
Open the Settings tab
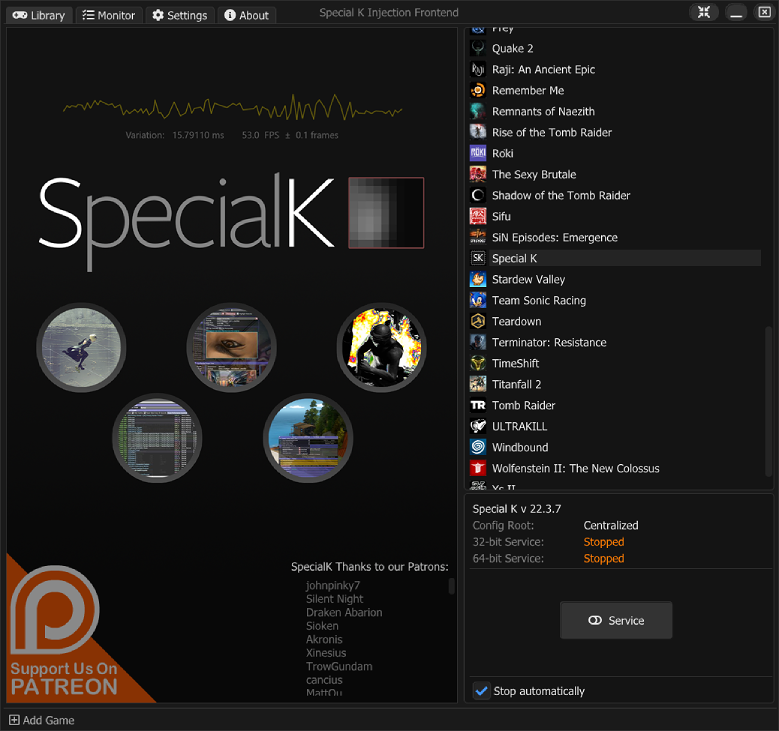[180, 15]
